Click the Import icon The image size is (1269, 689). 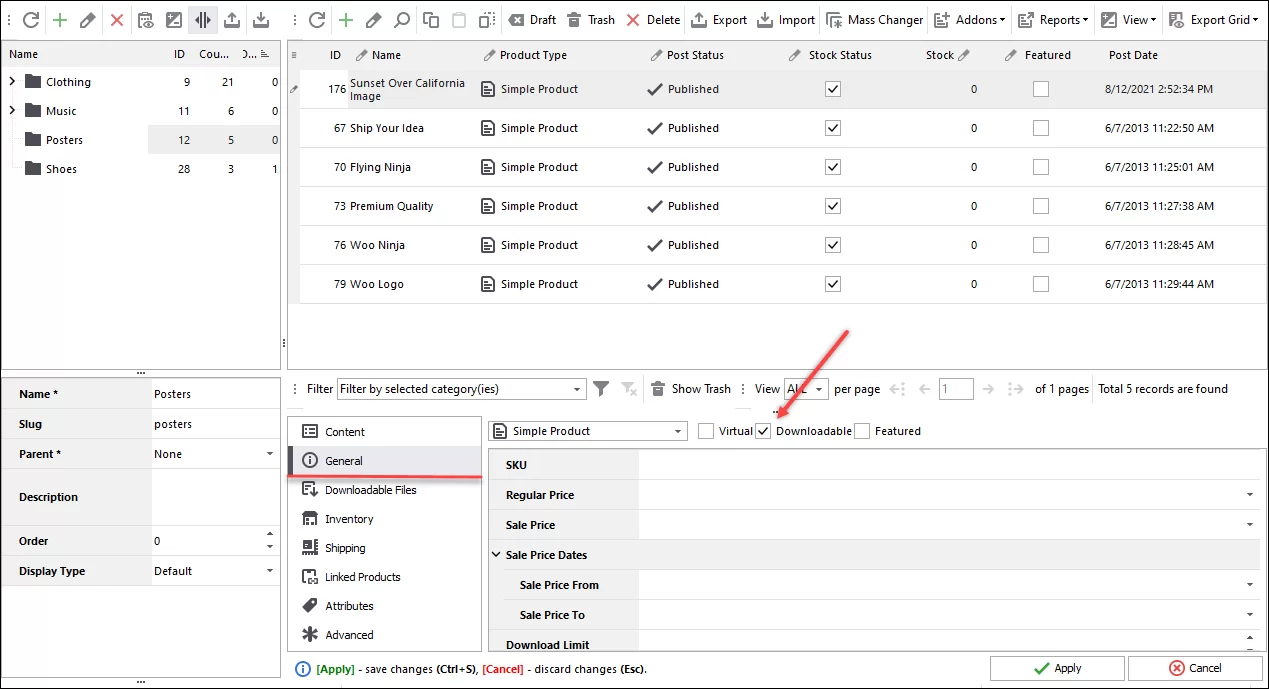pos(786,18)
